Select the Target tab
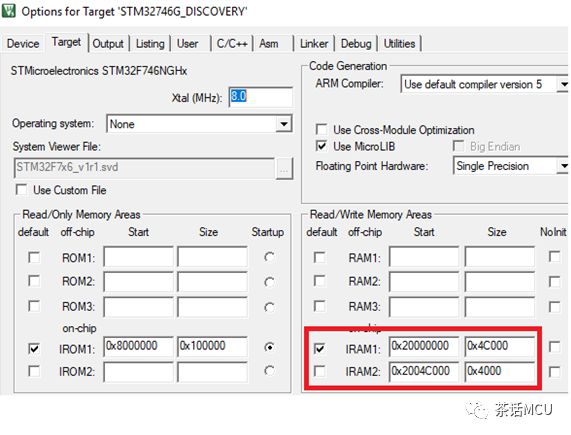This screenshot has height=435, width=571. (x=66, y=42)
